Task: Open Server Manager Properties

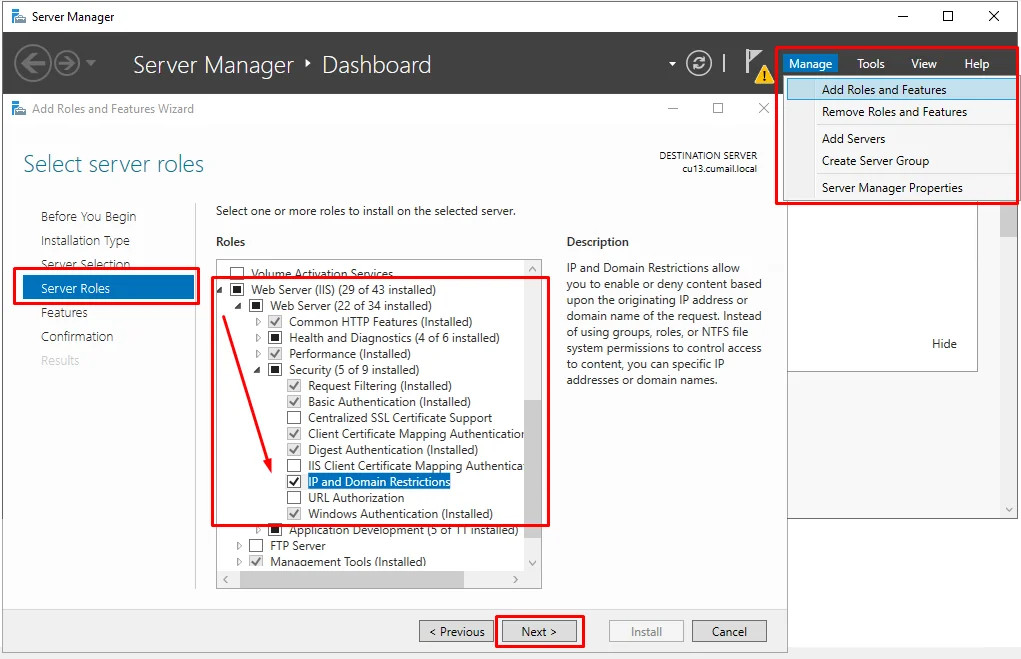Action: tap(901, 188)
